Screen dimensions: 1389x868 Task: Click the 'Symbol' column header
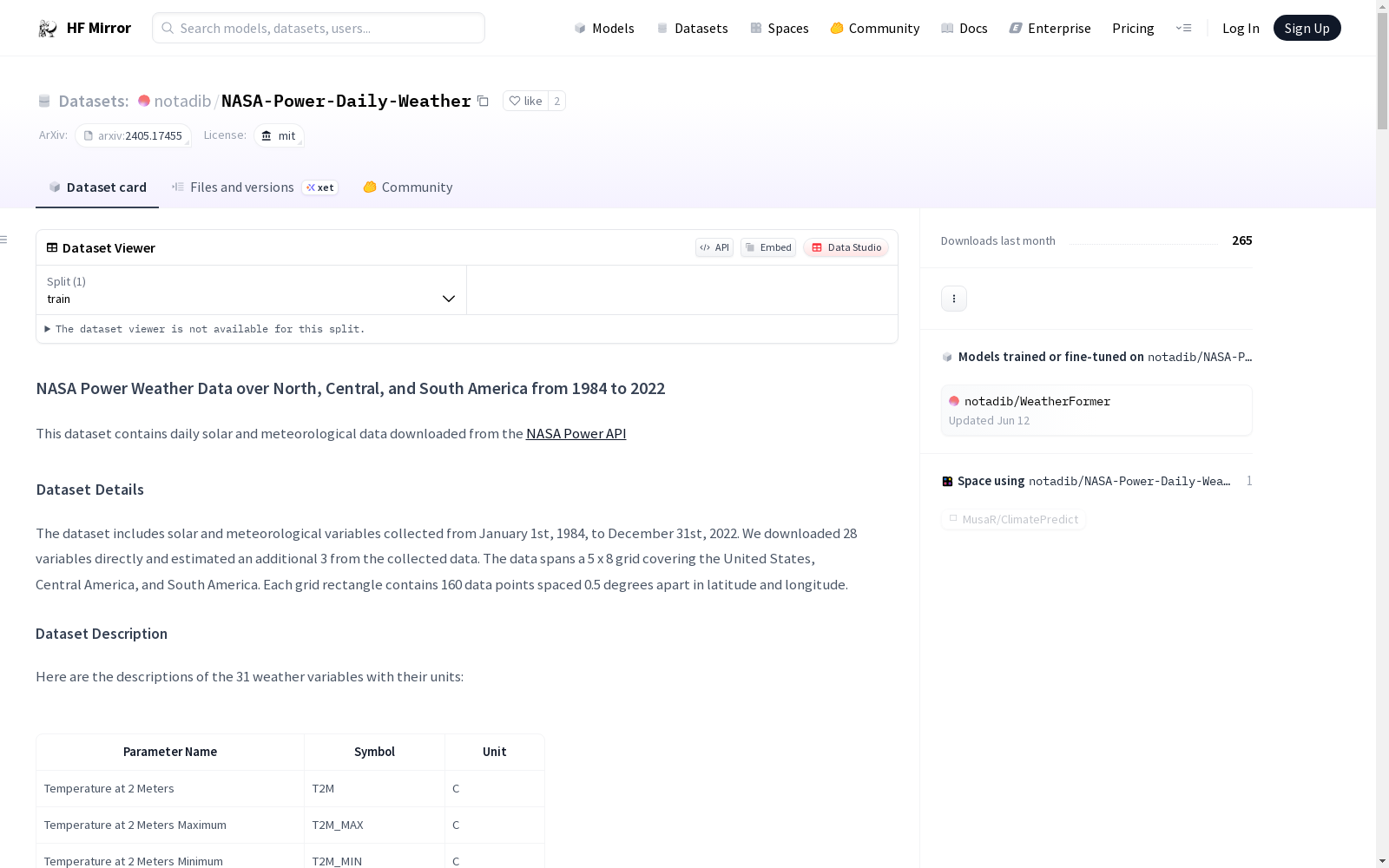[375, 752]
